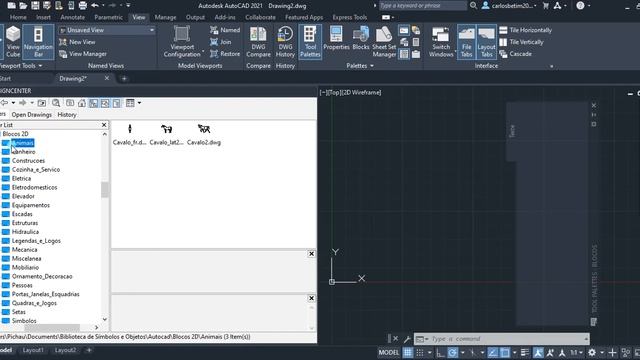Click the Save icon in the quick access toolbar
The width and height of the screenshot is (640, 360).
35,6
